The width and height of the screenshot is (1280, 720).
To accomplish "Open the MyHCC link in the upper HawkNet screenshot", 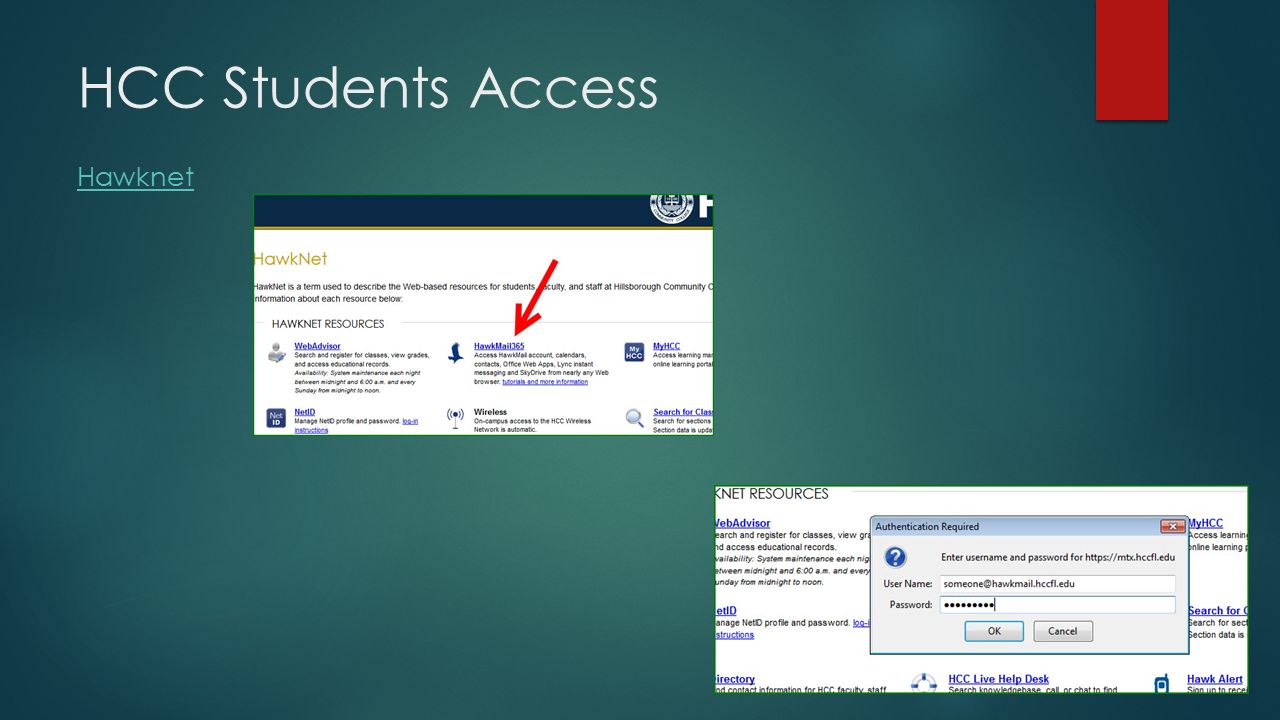I will pyautogui.click(x=666, y=346).
